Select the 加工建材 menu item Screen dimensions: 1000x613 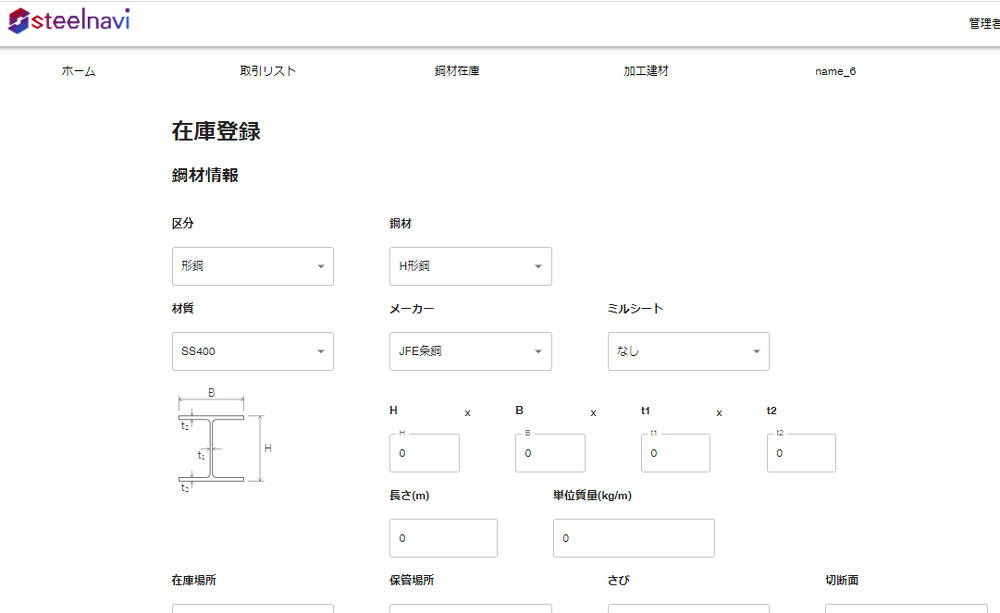[646, 71]
